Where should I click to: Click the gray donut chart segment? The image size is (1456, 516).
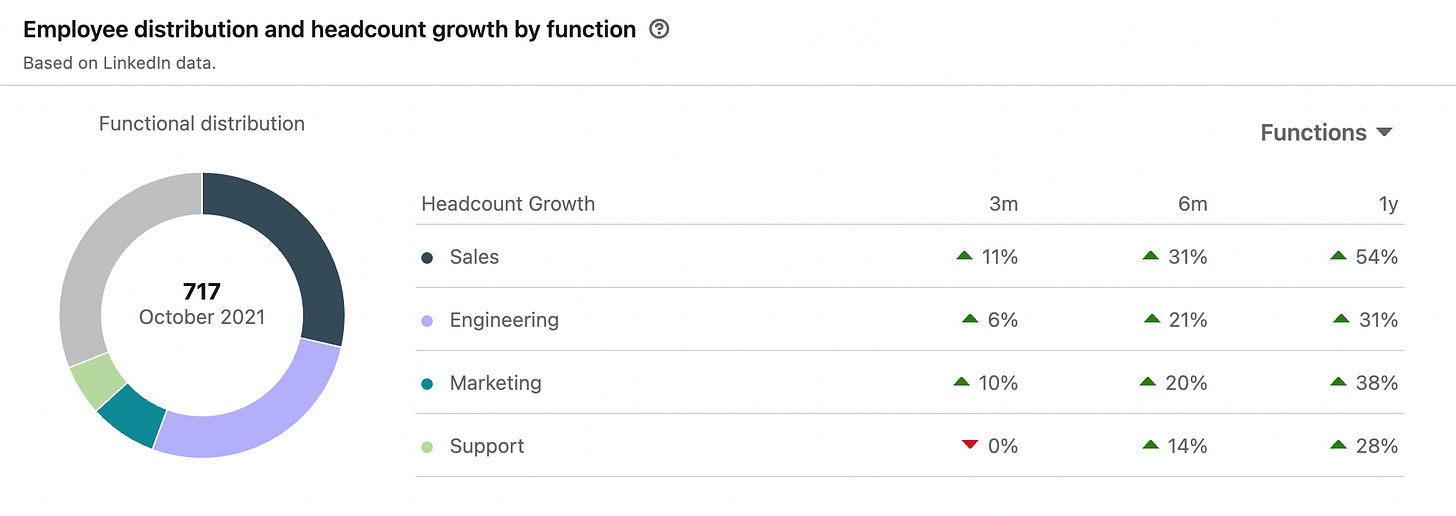[x=100, y=260]
